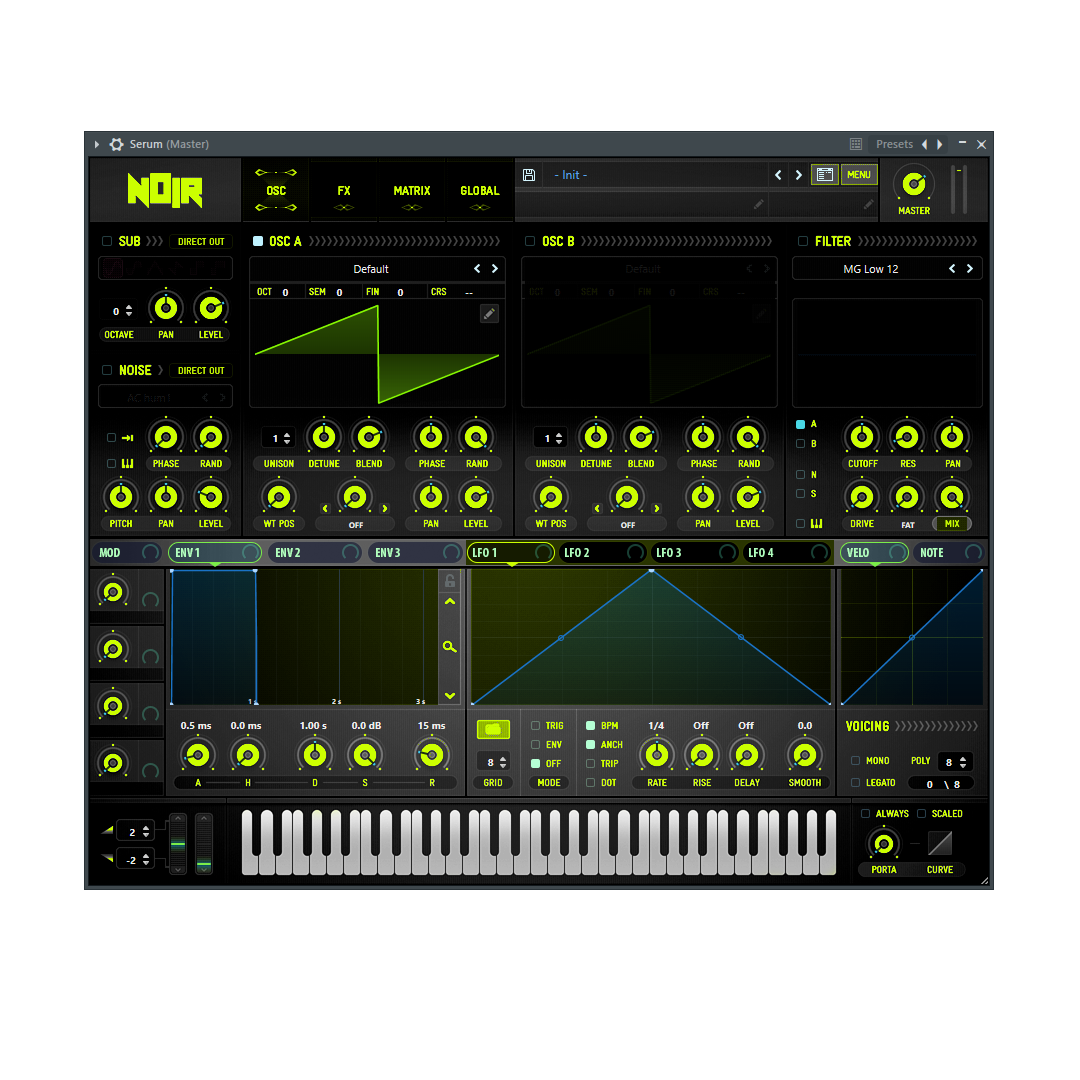Image resolution: width=1080 pixels, height=1080 pixels.
Task: Click the pencil edit icon in OSC A wavetable
Action: (x=489, y=314)
